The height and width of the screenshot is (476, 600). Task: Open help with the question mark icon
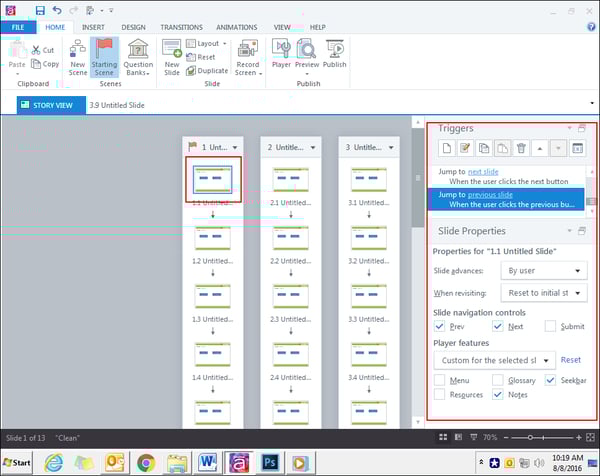pos(591,27)
